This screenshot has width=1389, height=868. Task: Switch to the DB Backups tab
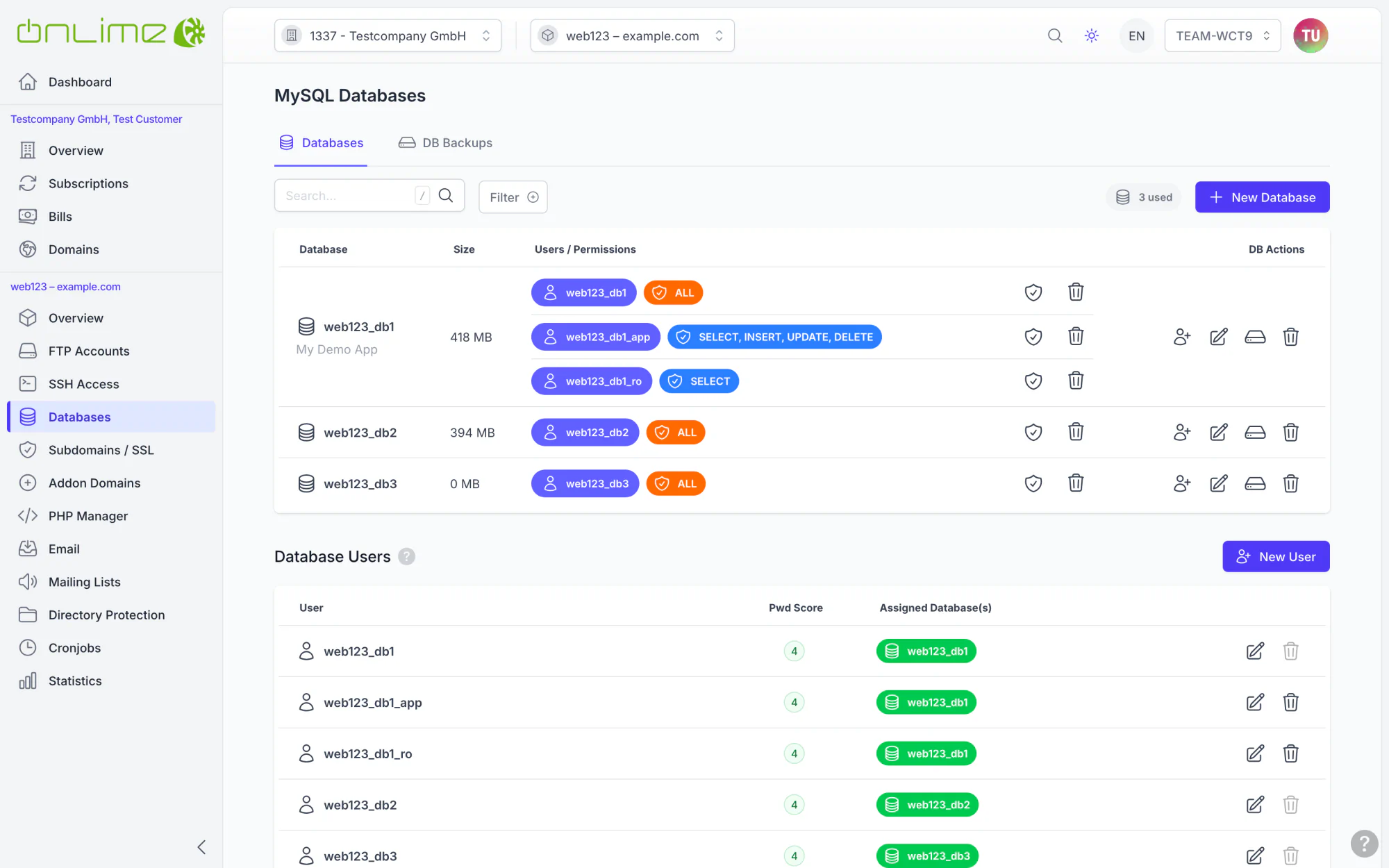[445, 143]
